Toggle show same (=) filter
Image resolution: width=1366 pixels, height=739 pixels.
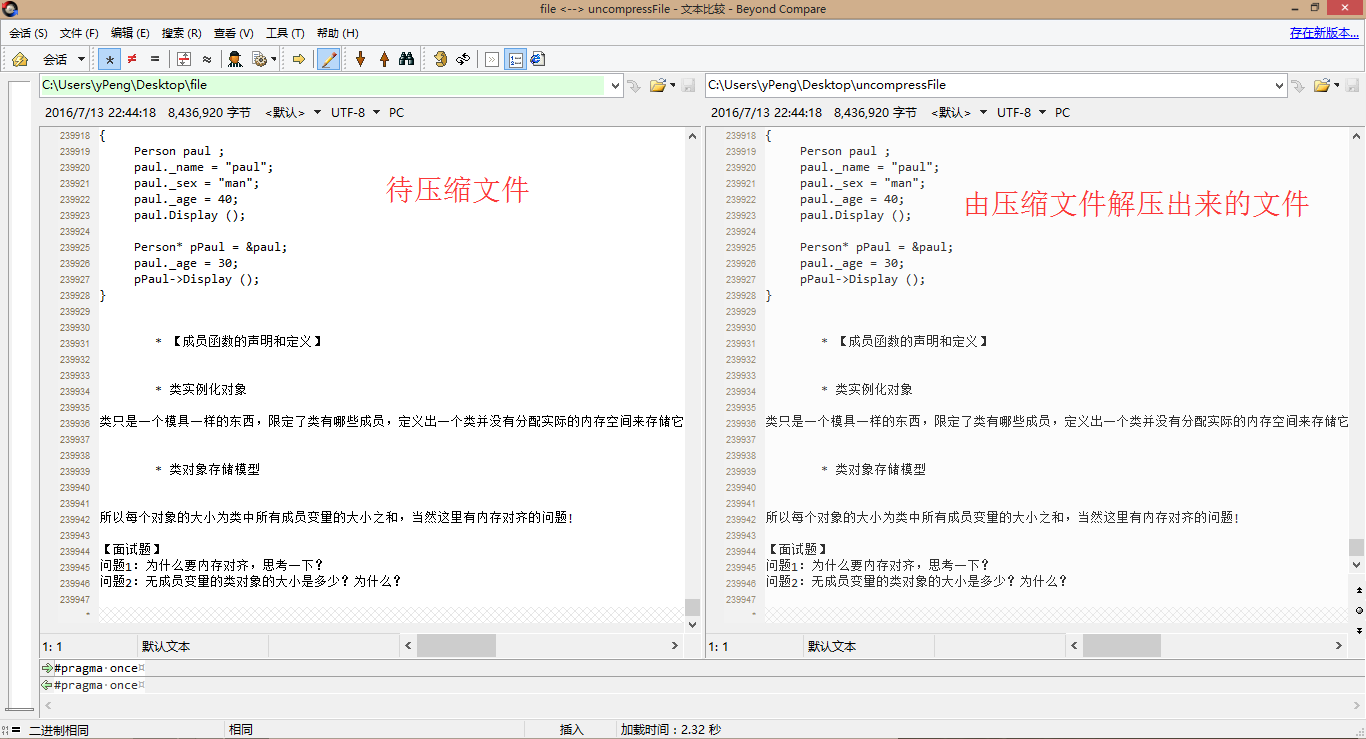[x=154, y=59]
